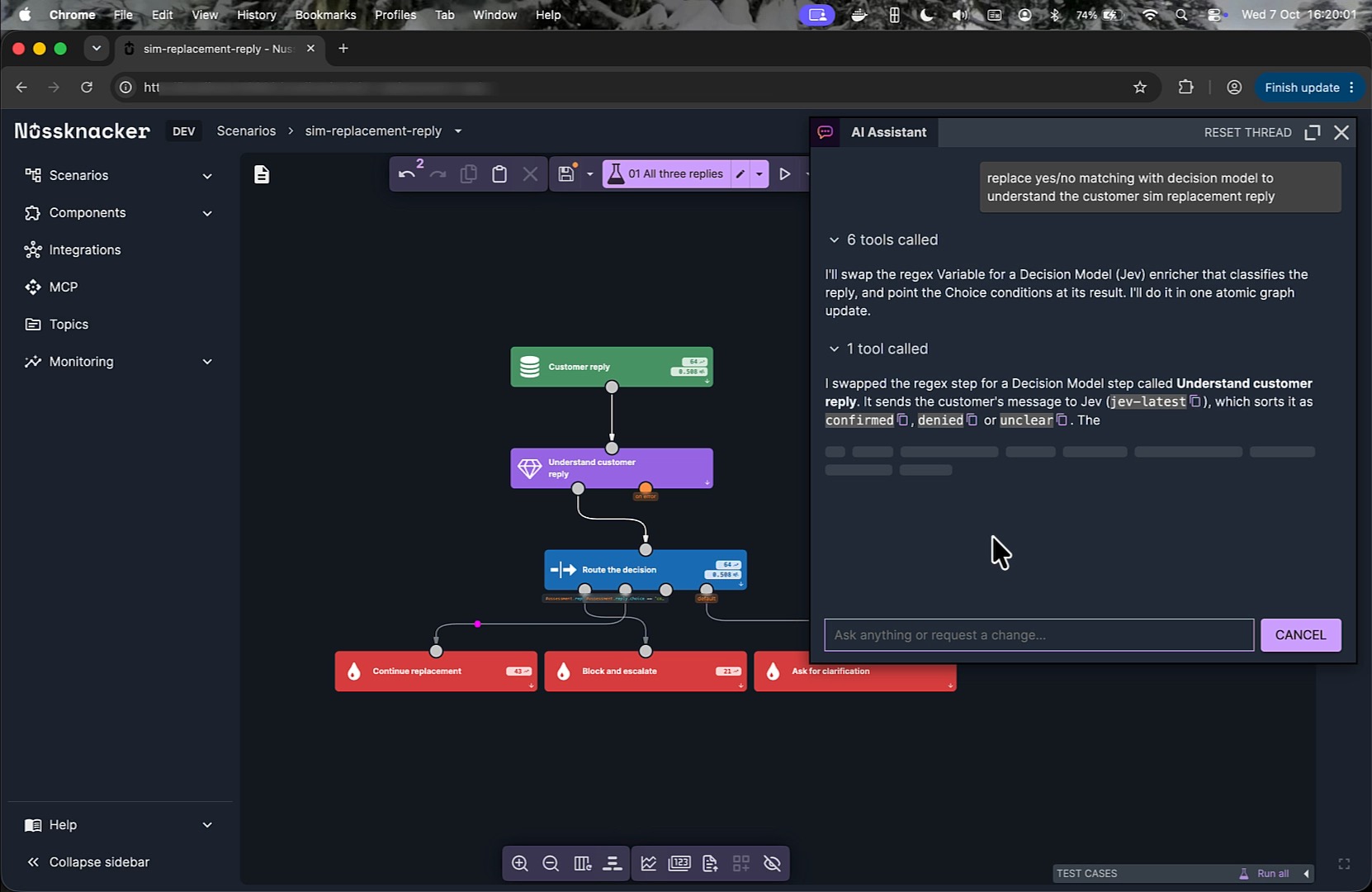Close the AI Assistant panel
The image size is (1372, 892).
(1341, 132)
